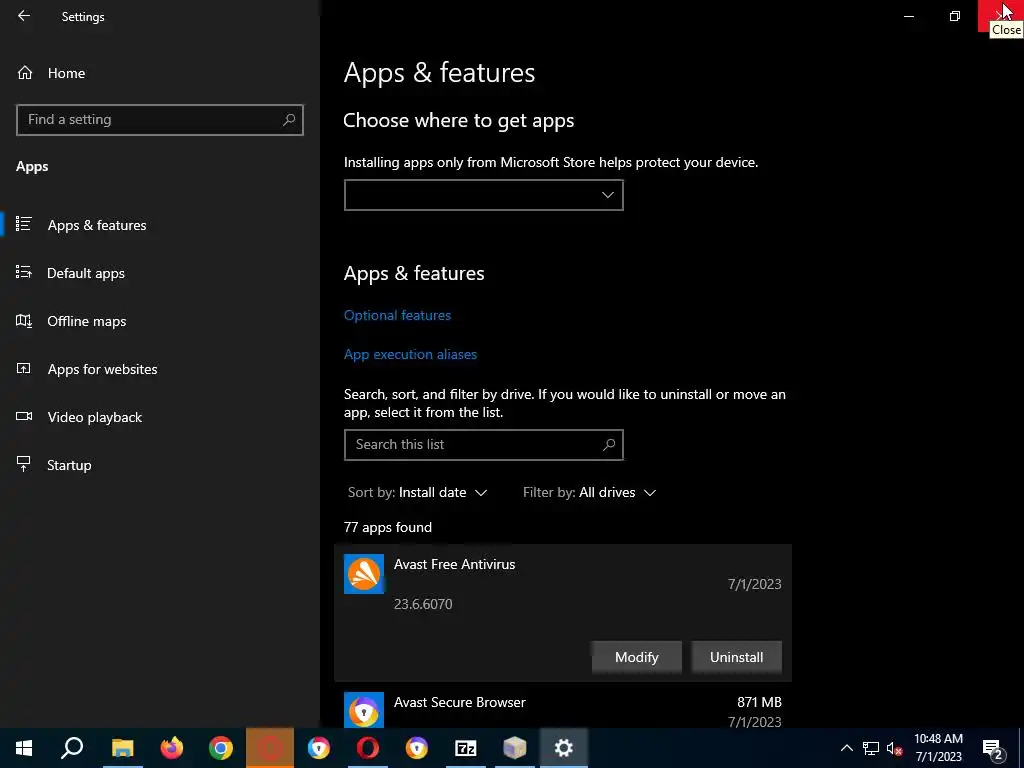Open network status tray icon
Screen dimensions: 1024x768
pos(871,748)
